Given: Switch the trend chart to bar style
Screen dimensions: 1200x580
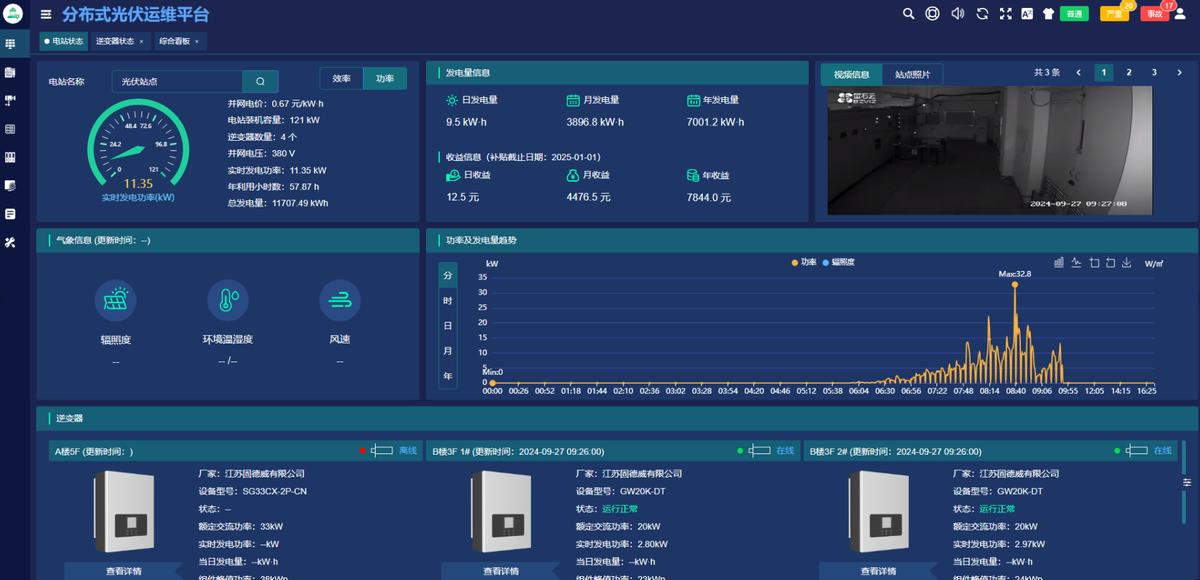Looking at the screenshot, I should click(x=1059, y=262).
